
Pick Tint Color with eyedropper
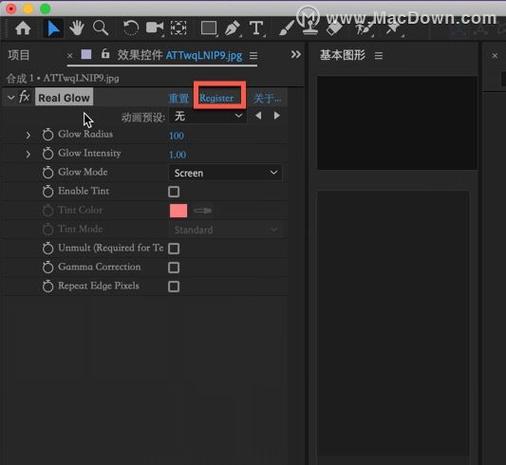pyautogui.click(x=202, y=211)
